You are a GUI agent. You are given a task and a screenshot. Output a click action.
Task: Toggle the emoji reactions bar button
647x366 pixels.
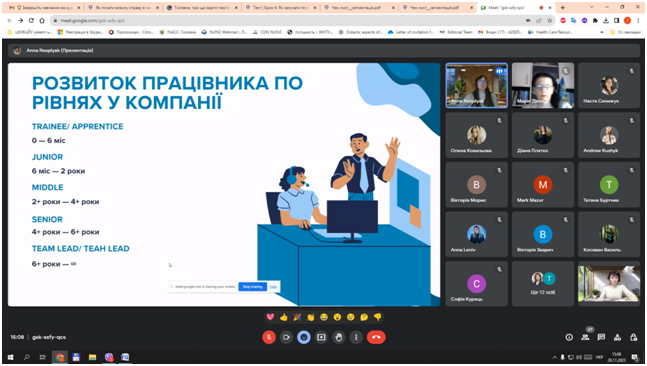(304, 337)
